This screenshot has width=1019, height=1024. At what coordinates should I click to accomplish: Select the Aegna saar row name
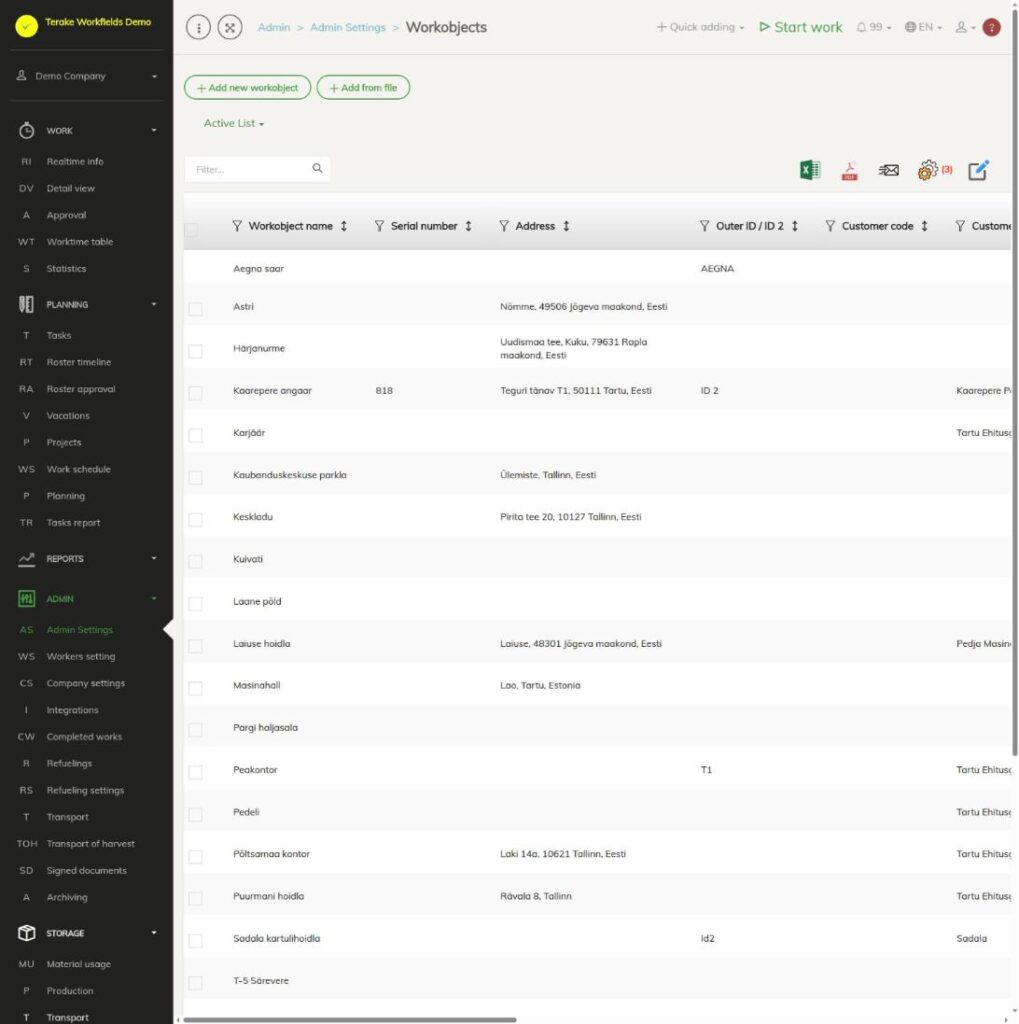[x=259, y=268]
